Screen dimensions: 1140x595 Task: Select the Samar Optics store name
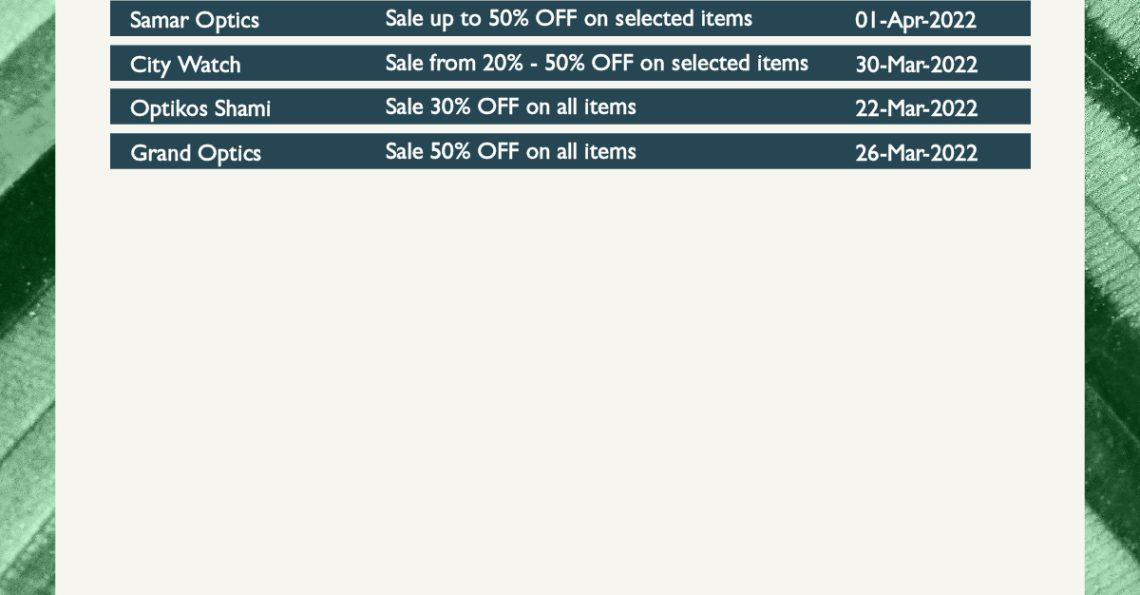194,20
